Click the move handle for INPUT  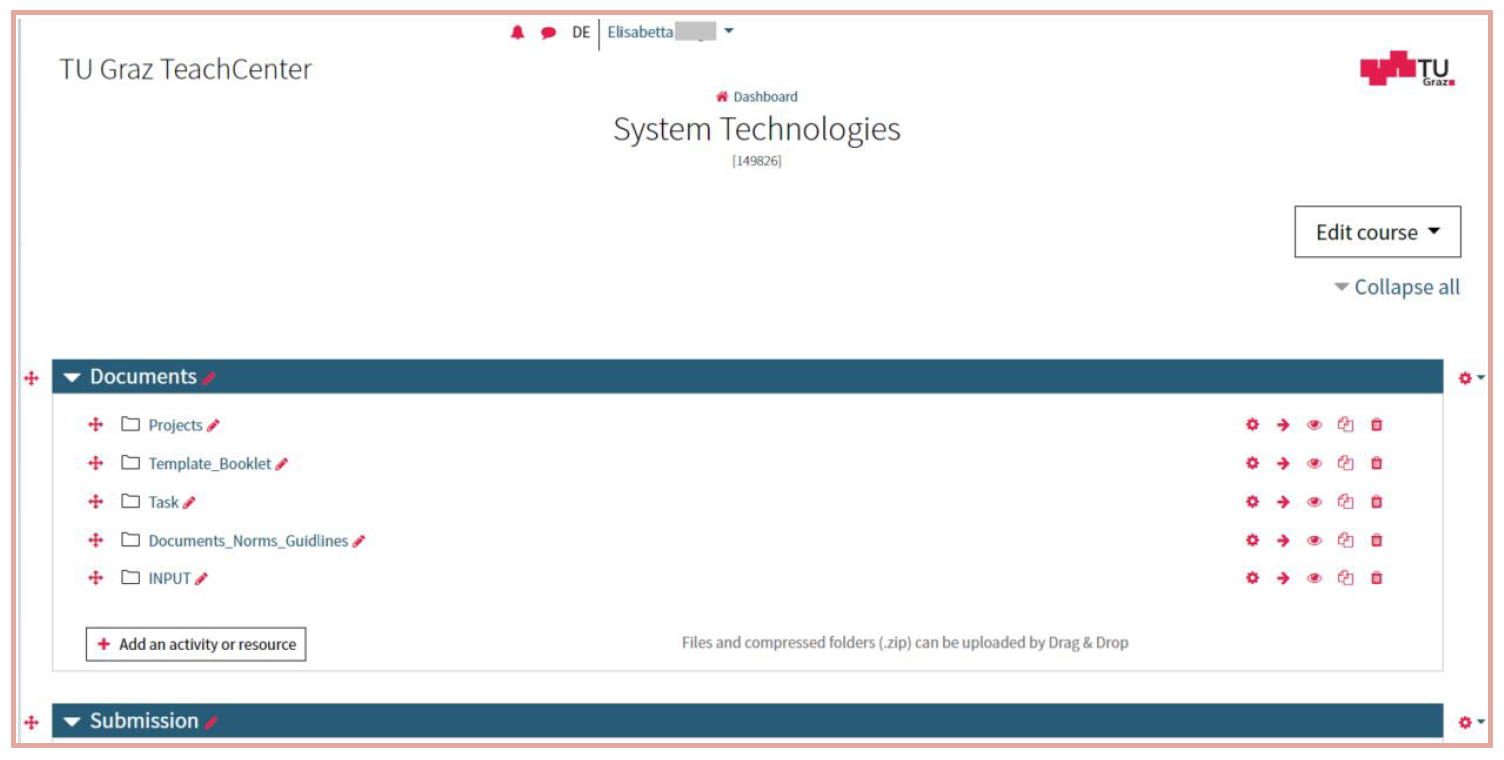(96, 578)
